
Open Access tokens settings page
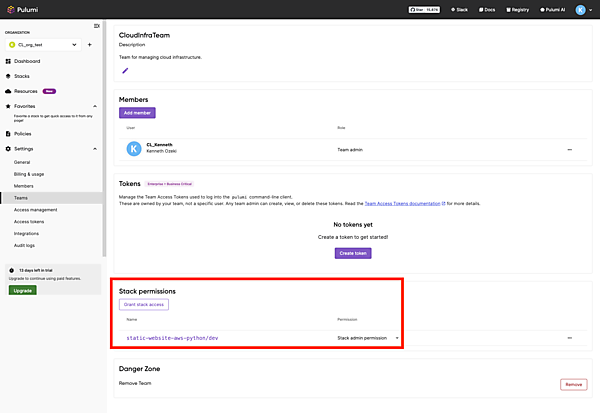27,221
